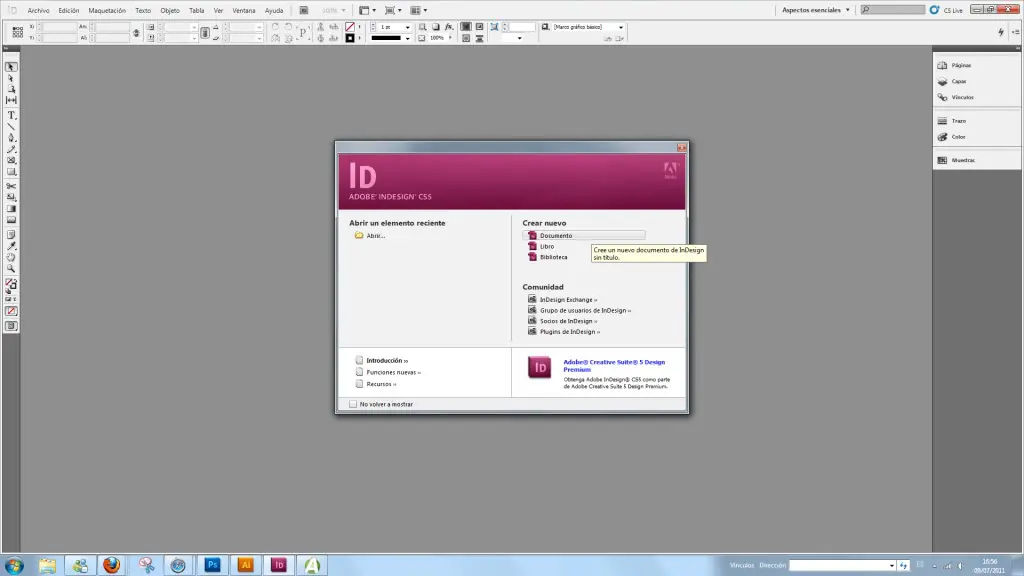This screenshot has height=576, width=1024.
Task: Select the Free Transform tool
Action: pos(11,197)
